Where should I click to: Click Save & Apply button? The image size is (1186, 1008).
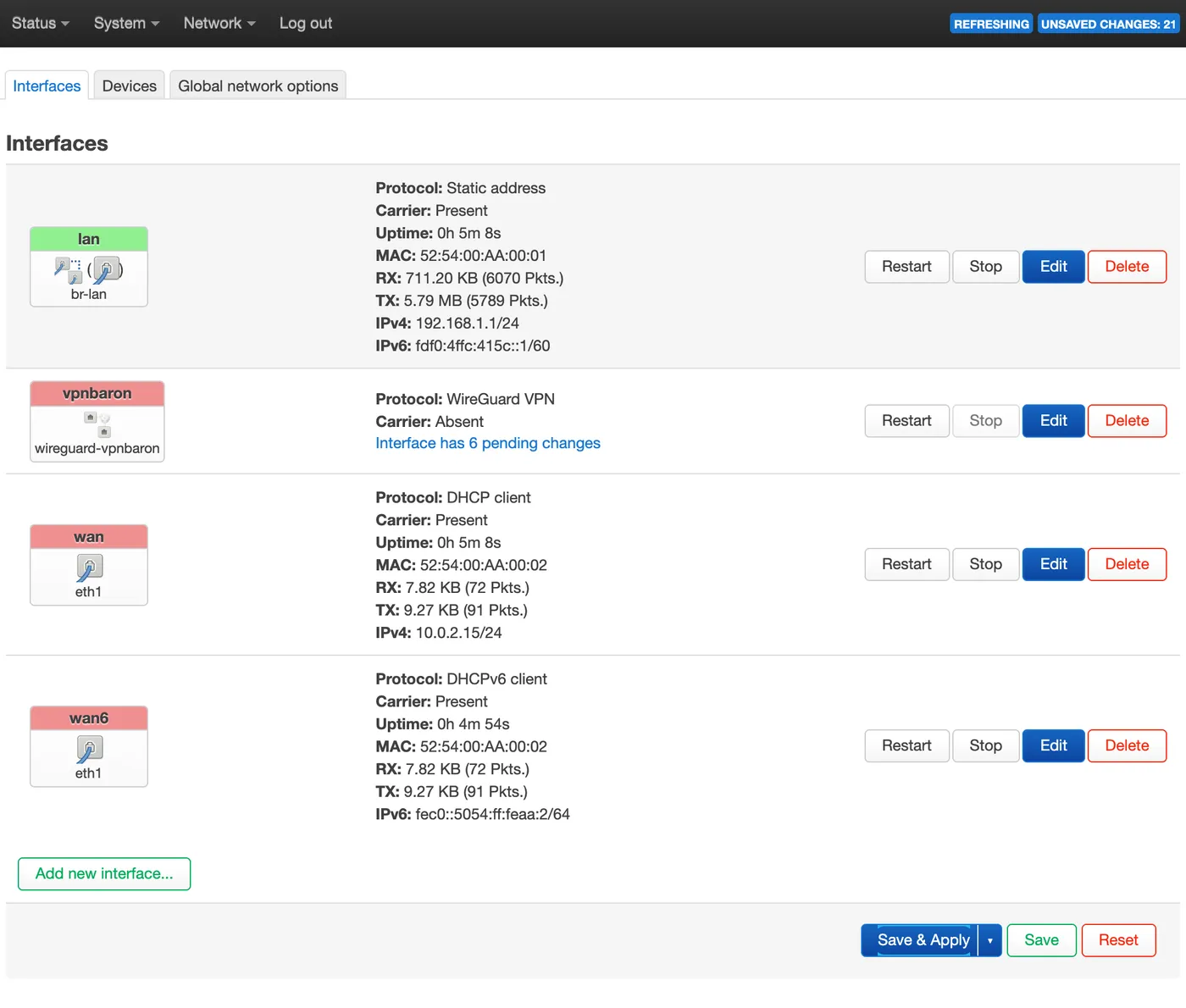click(x=920, y=940)
